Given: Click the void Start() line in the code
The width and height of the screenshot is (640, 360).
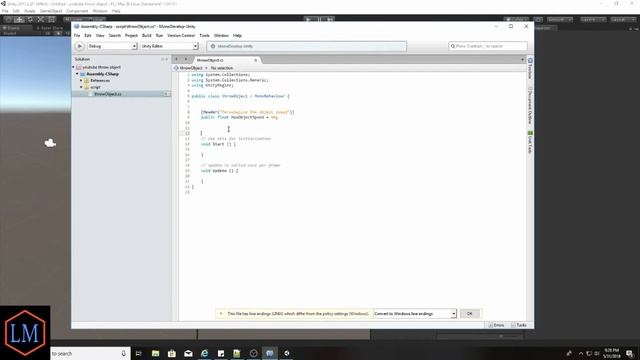Looking at the screenshot, I should (x=218, y=144).
